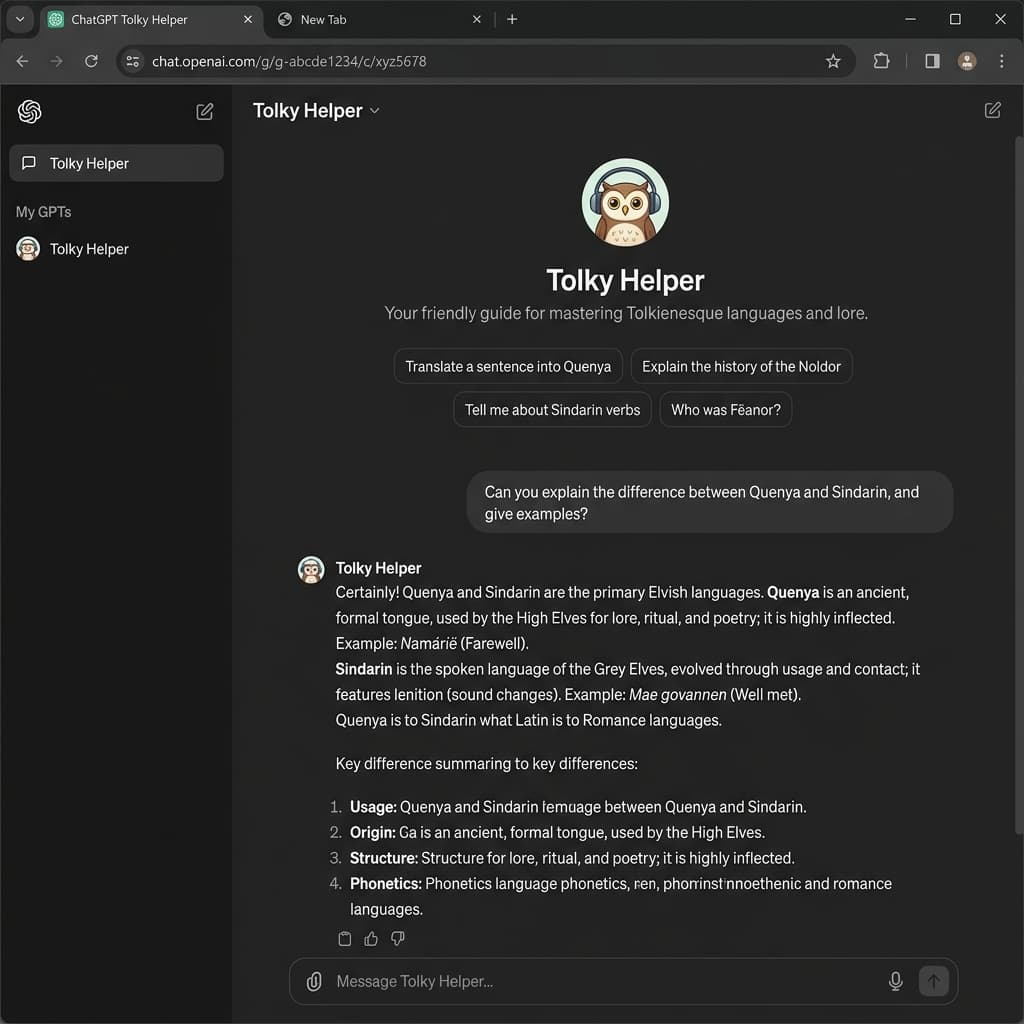
Task: Send message with arrow button
Action: [933, 981]
